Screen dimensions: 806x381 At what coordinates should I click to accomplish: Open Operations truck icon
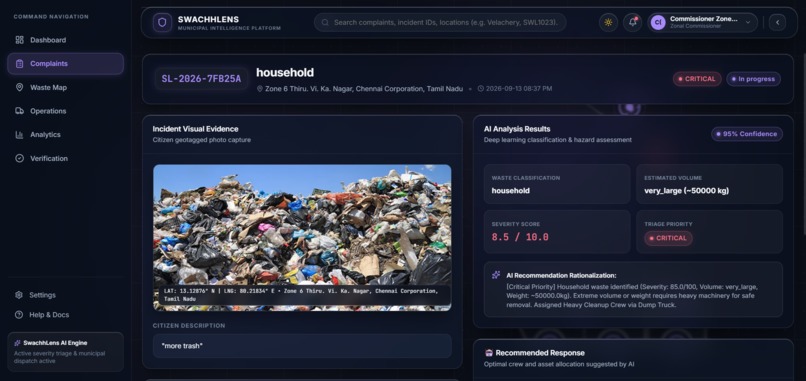[20, 111]
